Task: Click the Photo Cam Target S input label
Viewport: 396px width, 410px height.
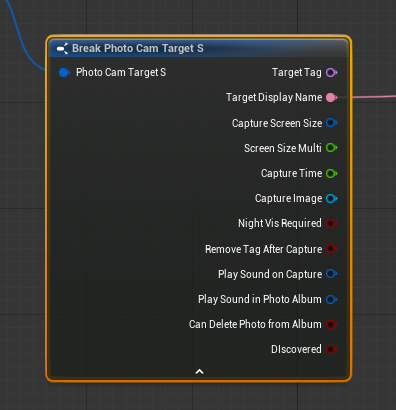Action: point(121,72)
